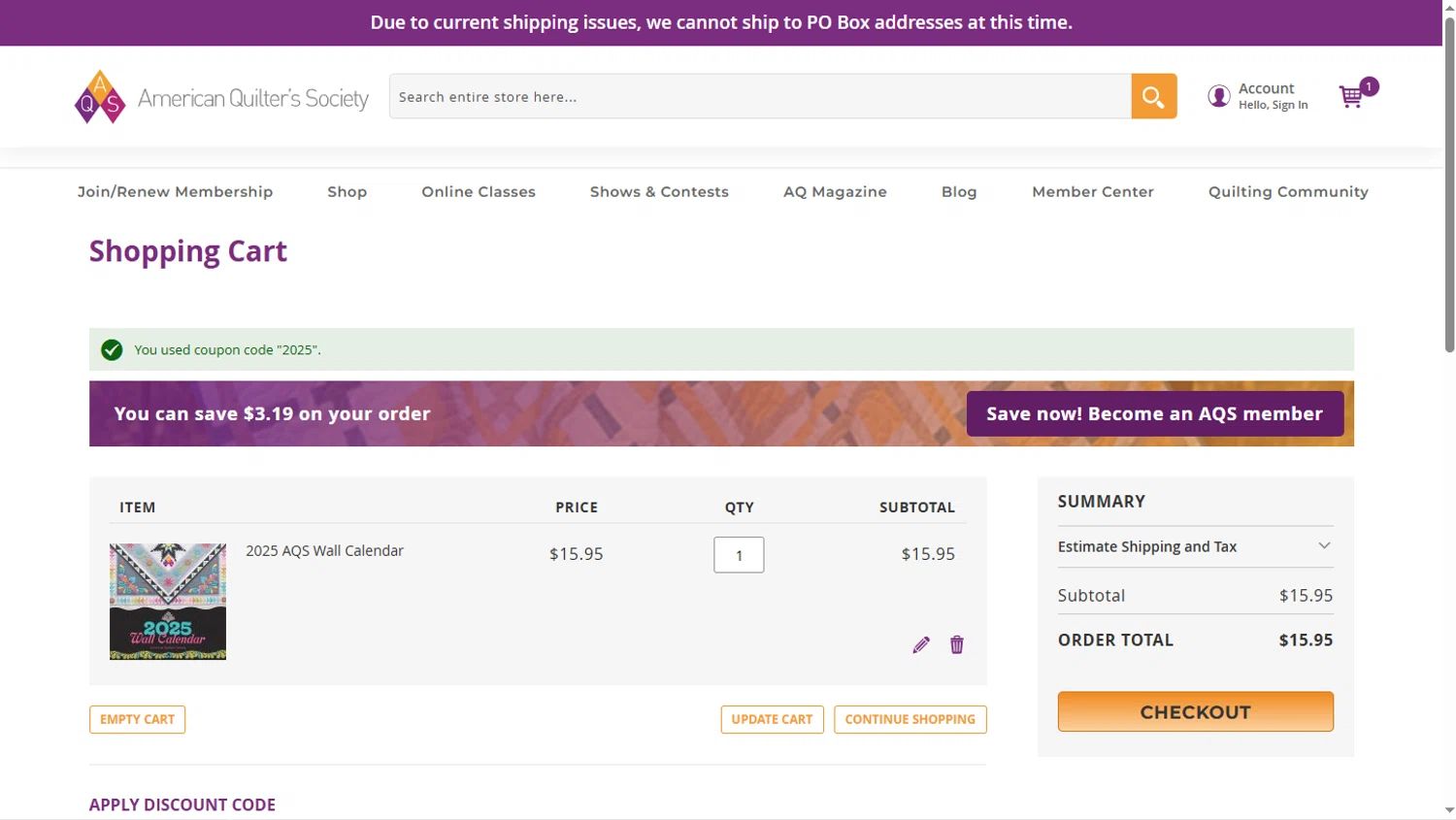This screenshot has height=820, width=1456.
Task: Click the PO Box shipping notice banner
Action: click(x=721, y=22)
